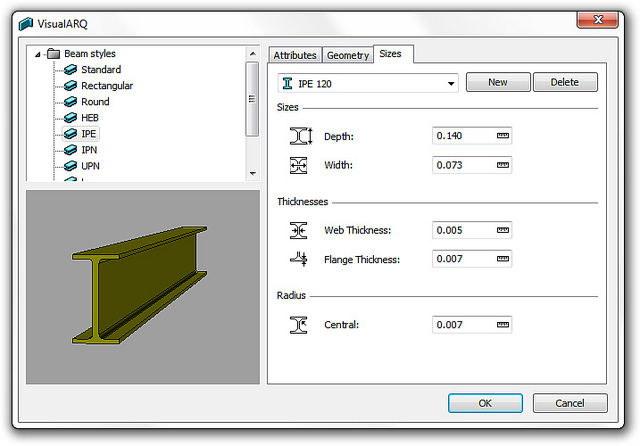Screen dimensions: 640x446
Task: Collapse the Beam styles tree node
Action: [37, 54]
